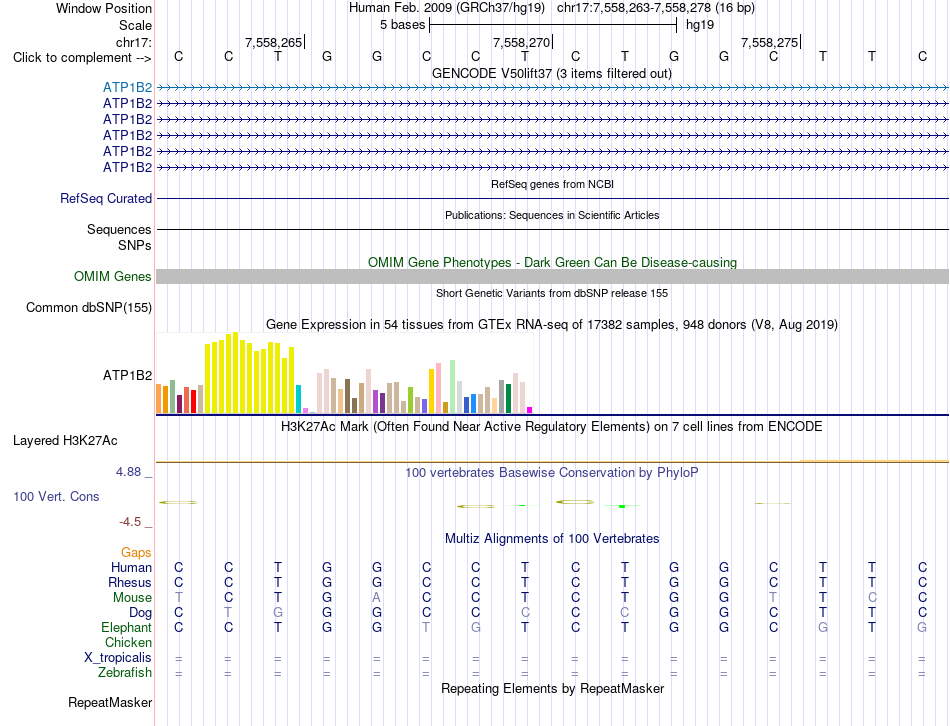Click the 7,558,275 position marker

tap(770, 42)
